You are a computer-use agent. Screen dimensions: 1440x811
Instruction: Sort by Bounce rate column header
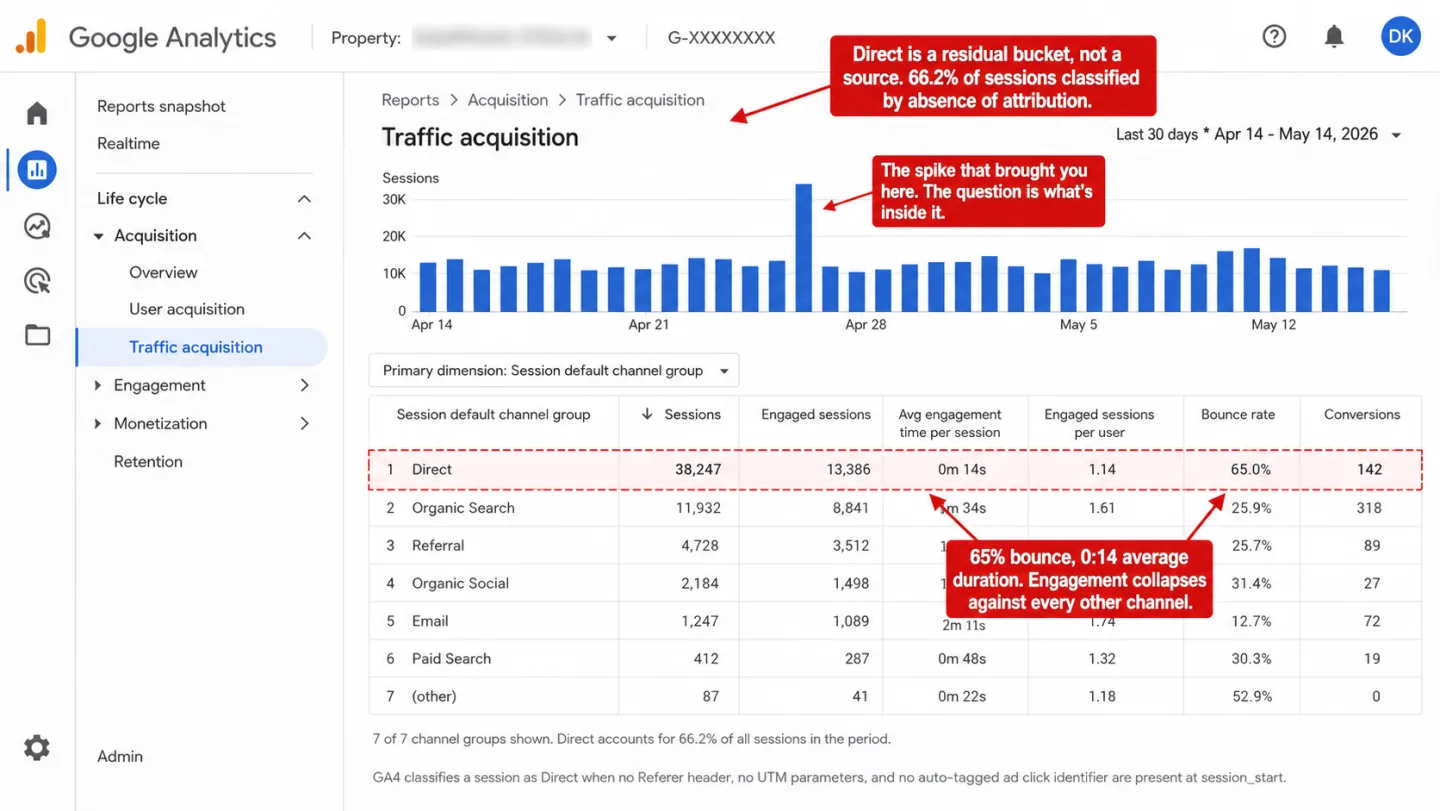(1238, 414)
